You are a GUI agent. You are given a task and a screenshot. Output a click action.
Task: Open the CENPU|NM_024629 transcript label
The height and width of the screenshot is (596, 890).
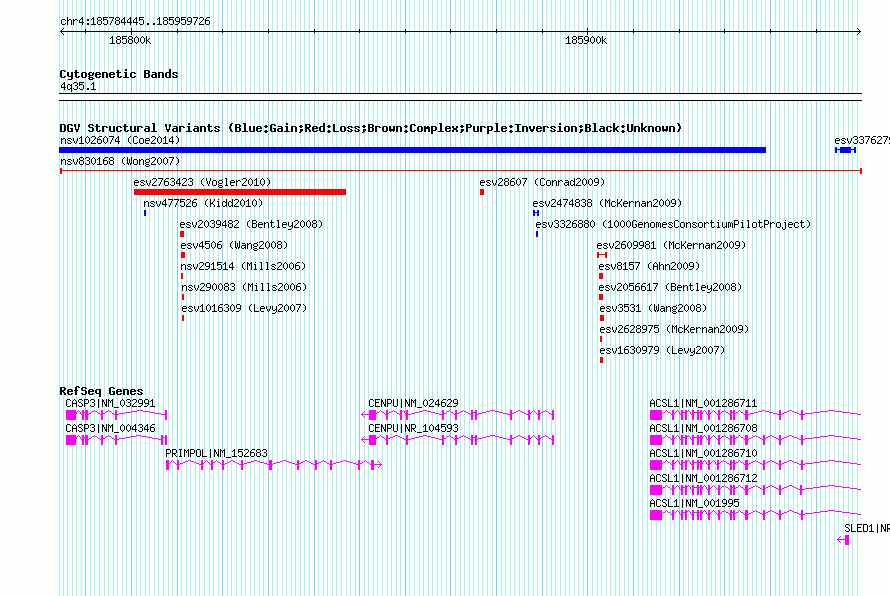413,403
